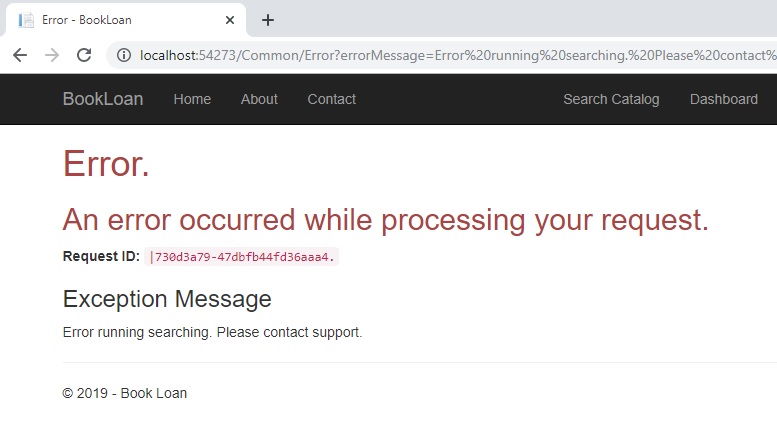Click the browser forward arrow

[x=52, y=55]
